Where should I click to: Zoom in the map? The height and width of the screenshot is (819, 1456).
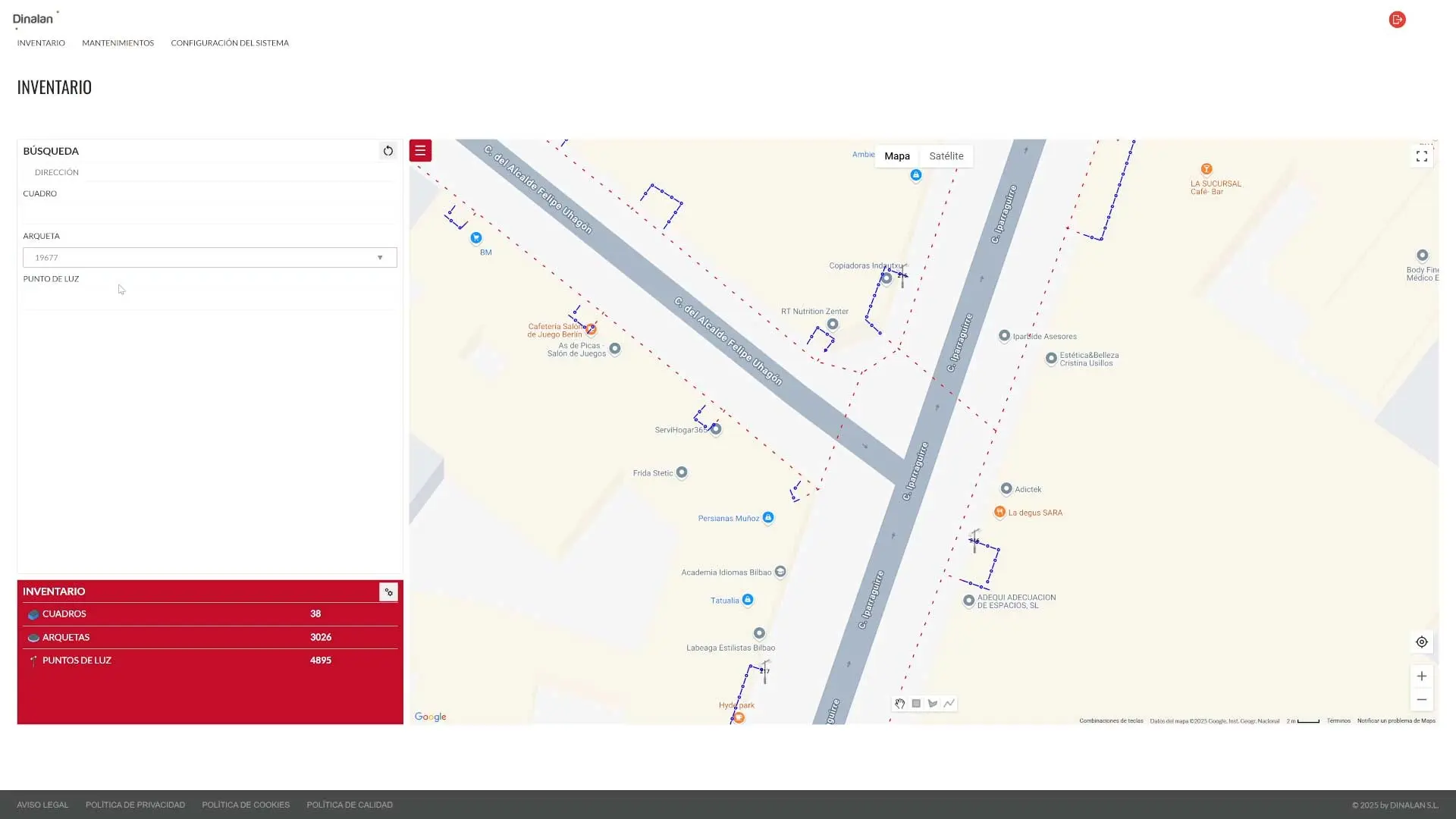click(1421, 676)
